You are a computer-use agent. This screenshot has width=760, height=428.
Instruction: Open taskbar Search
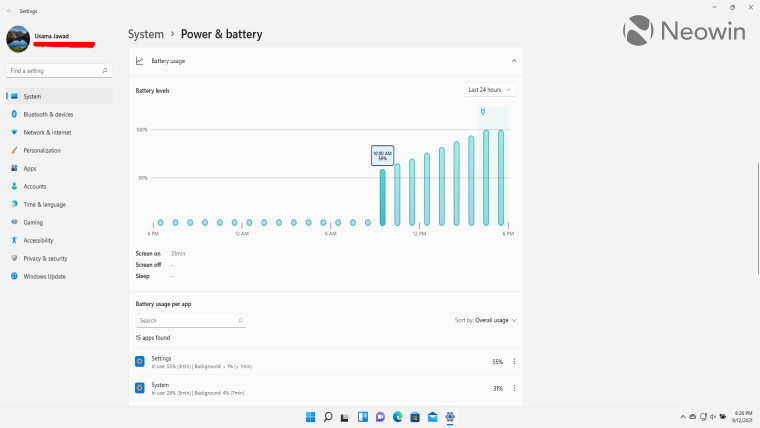tap(328, 417)
